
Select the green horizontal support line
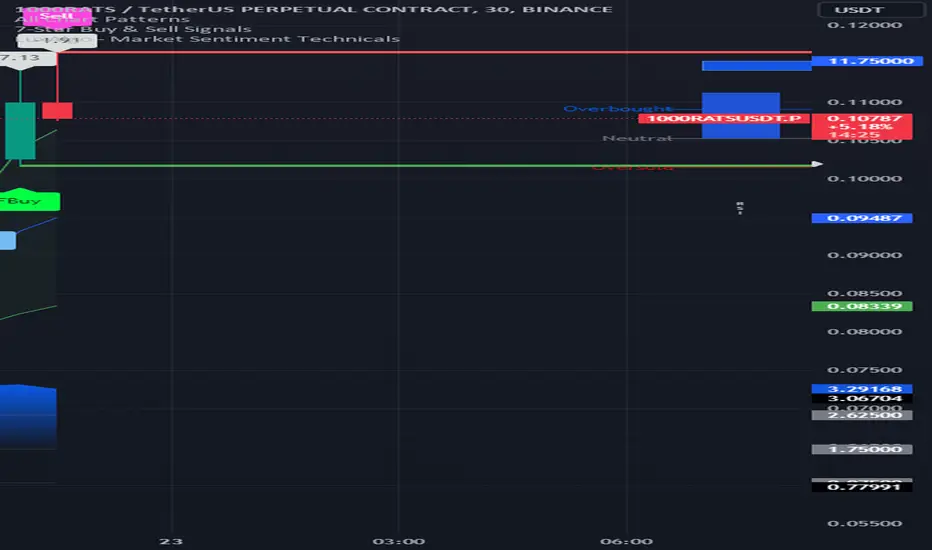click(x=416, y=165)
